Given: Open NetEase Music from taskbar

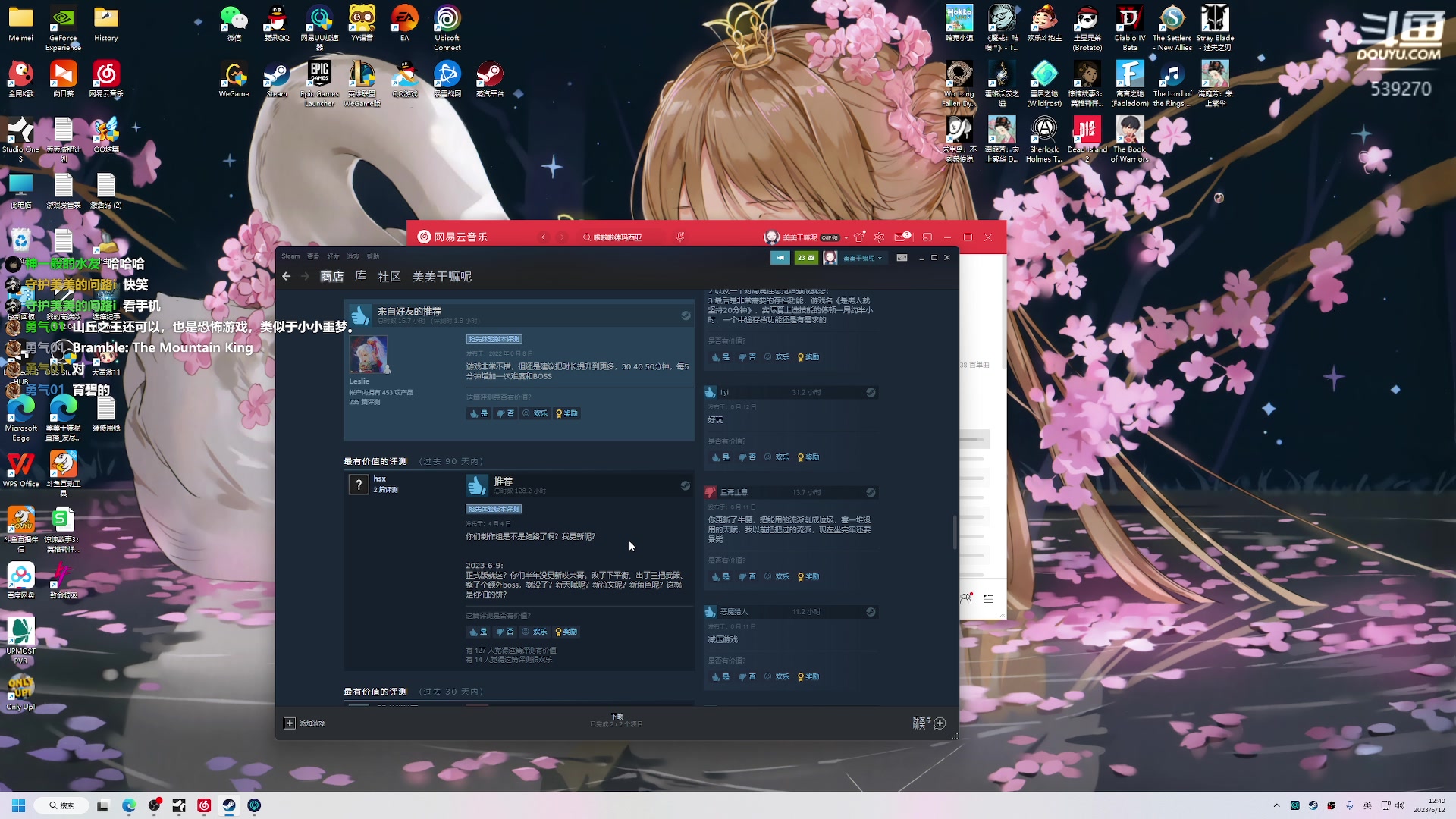Looking at the screenshot, I should (x=204, y=805).
